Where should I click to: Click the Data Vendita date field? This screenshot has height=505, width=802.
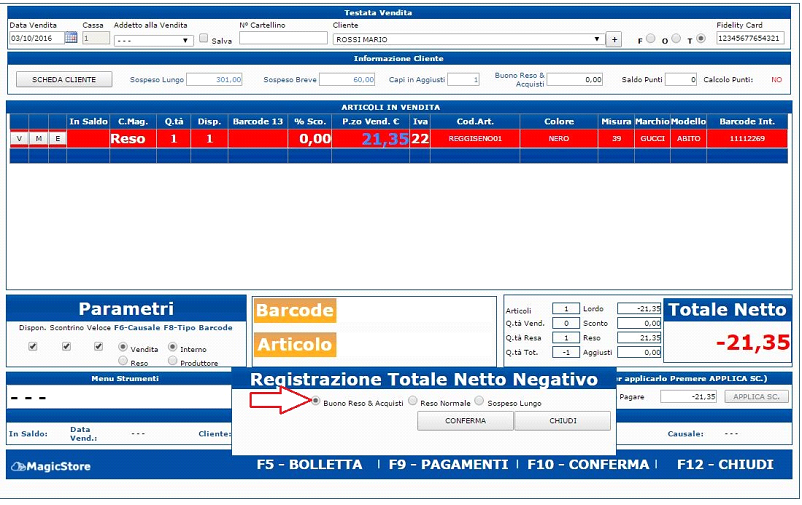pos(37,38)
